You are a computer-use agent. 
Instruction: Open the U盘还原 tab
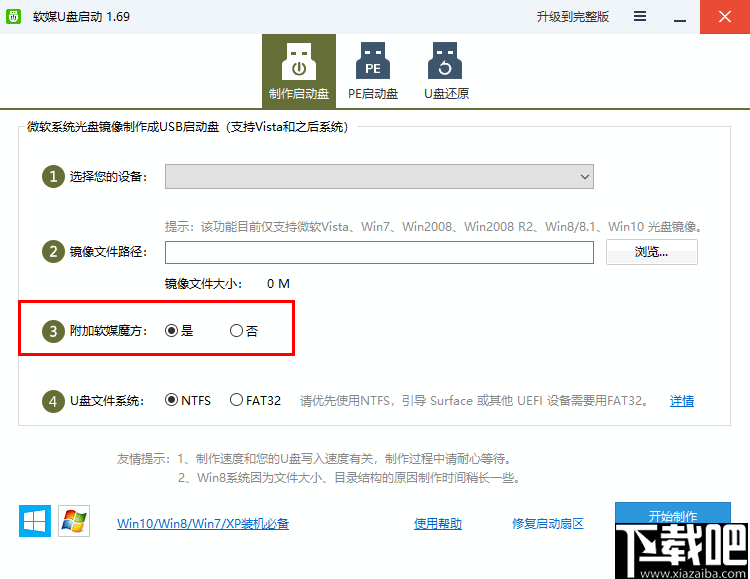(446, 71)
